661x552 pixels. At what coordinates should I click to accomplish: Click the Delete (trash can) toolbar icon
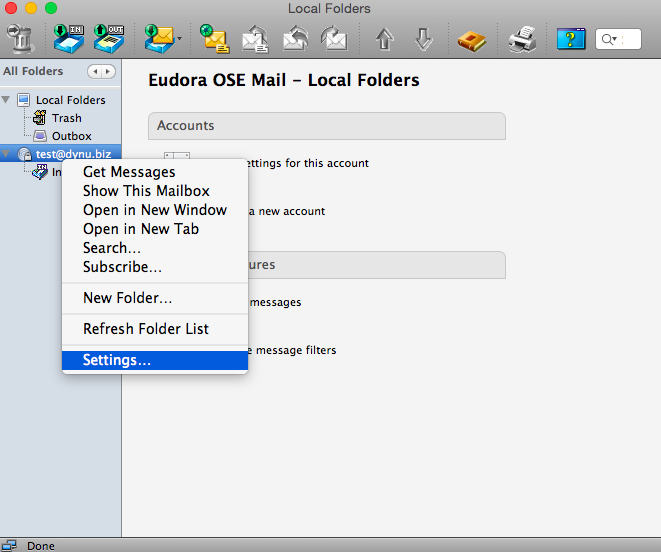(x=19, y=39)
